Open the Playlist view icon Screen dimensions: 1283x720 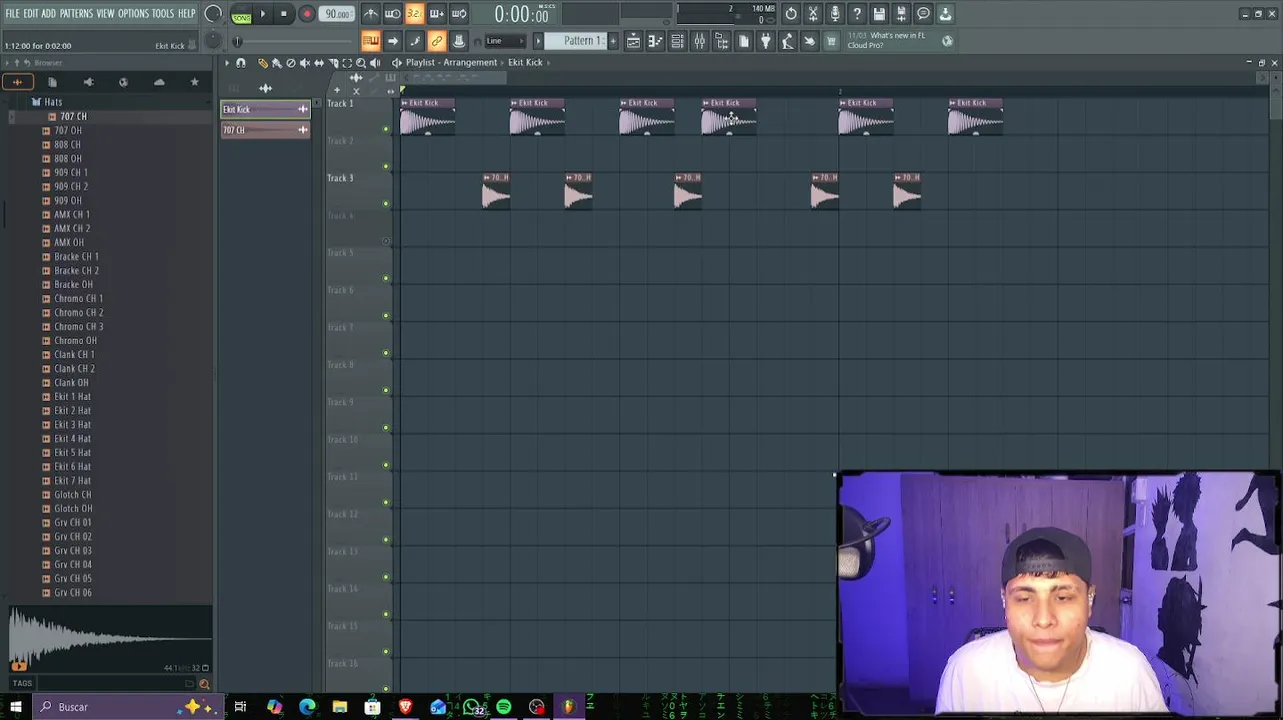(x=633, y=41)
